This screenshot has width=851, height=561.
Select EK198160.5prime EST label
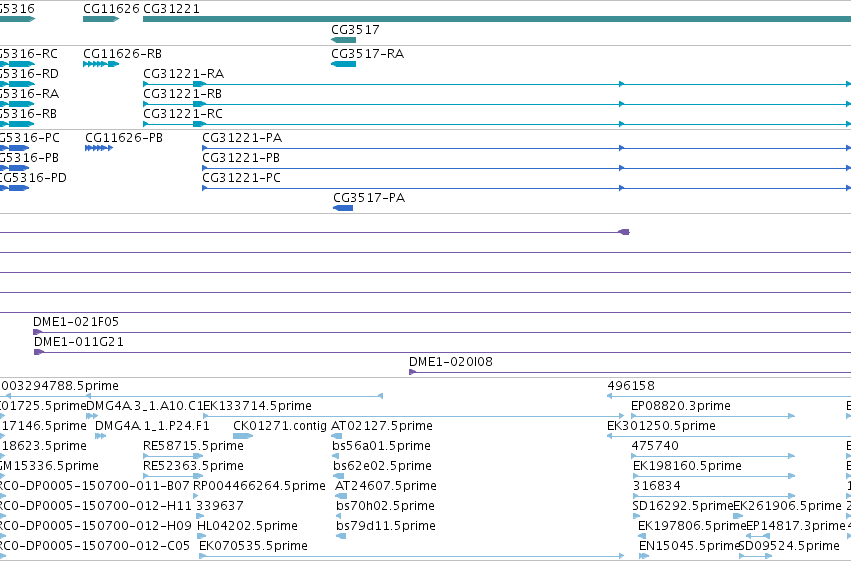687,466
